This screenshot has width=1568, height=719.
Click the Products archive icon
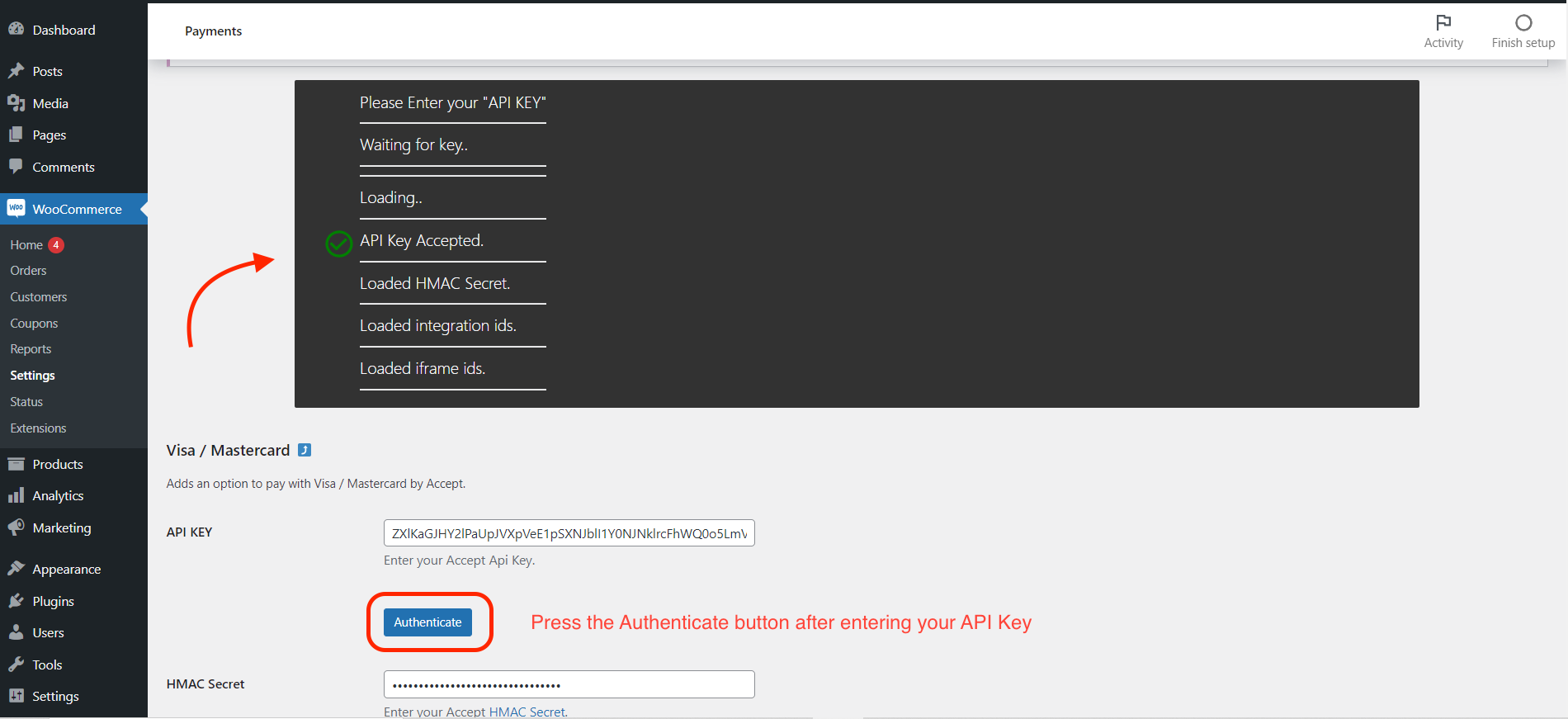point(16,464)
